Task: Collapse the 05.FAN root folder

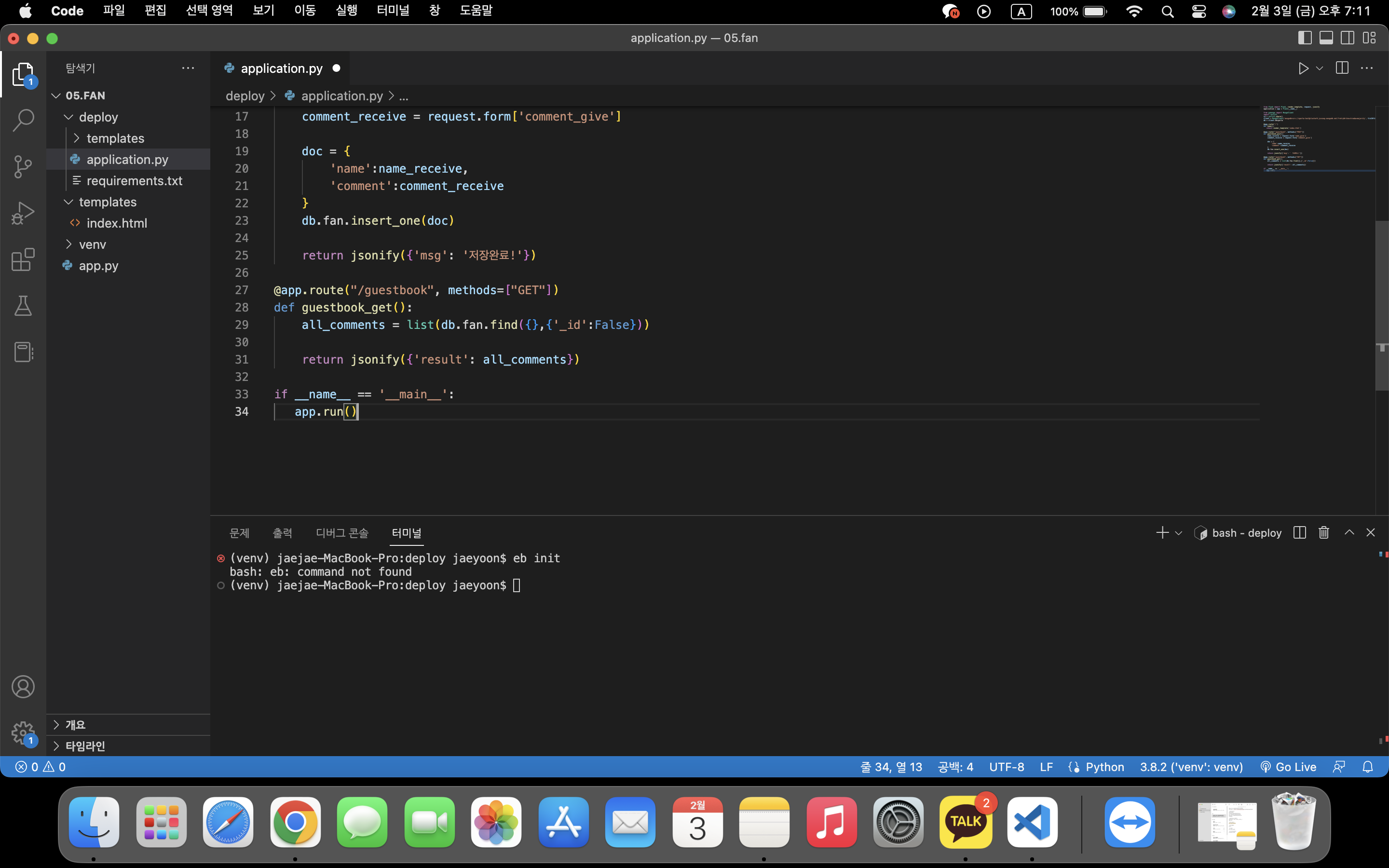Action: tap(56, 95)
